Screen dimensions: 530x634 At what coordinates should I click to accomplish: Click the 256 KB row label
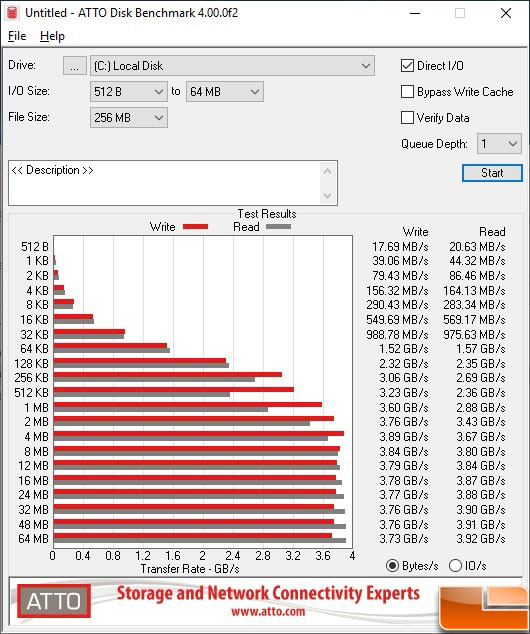pyautogui.click(x=31, y=378)
